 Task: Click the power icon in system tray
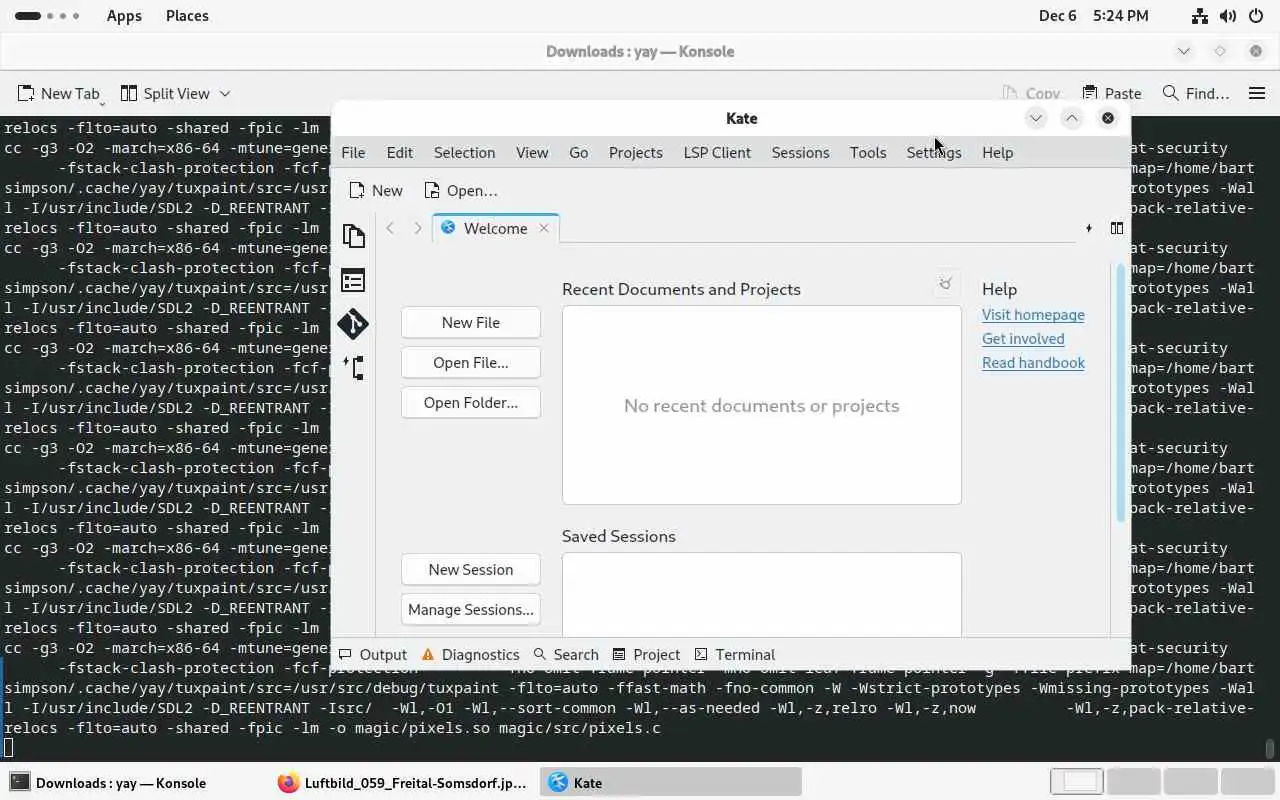coord(1256,15)
